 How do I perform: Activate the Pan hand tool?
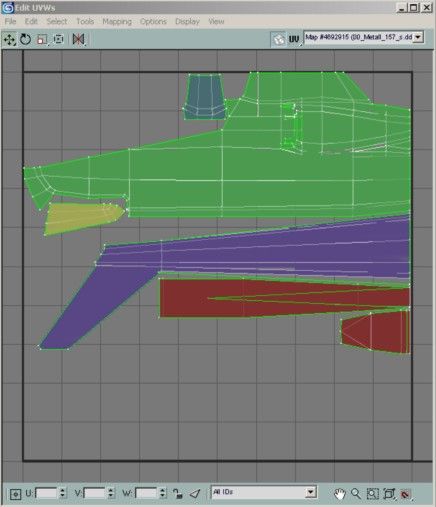click(x=340, y=494)
